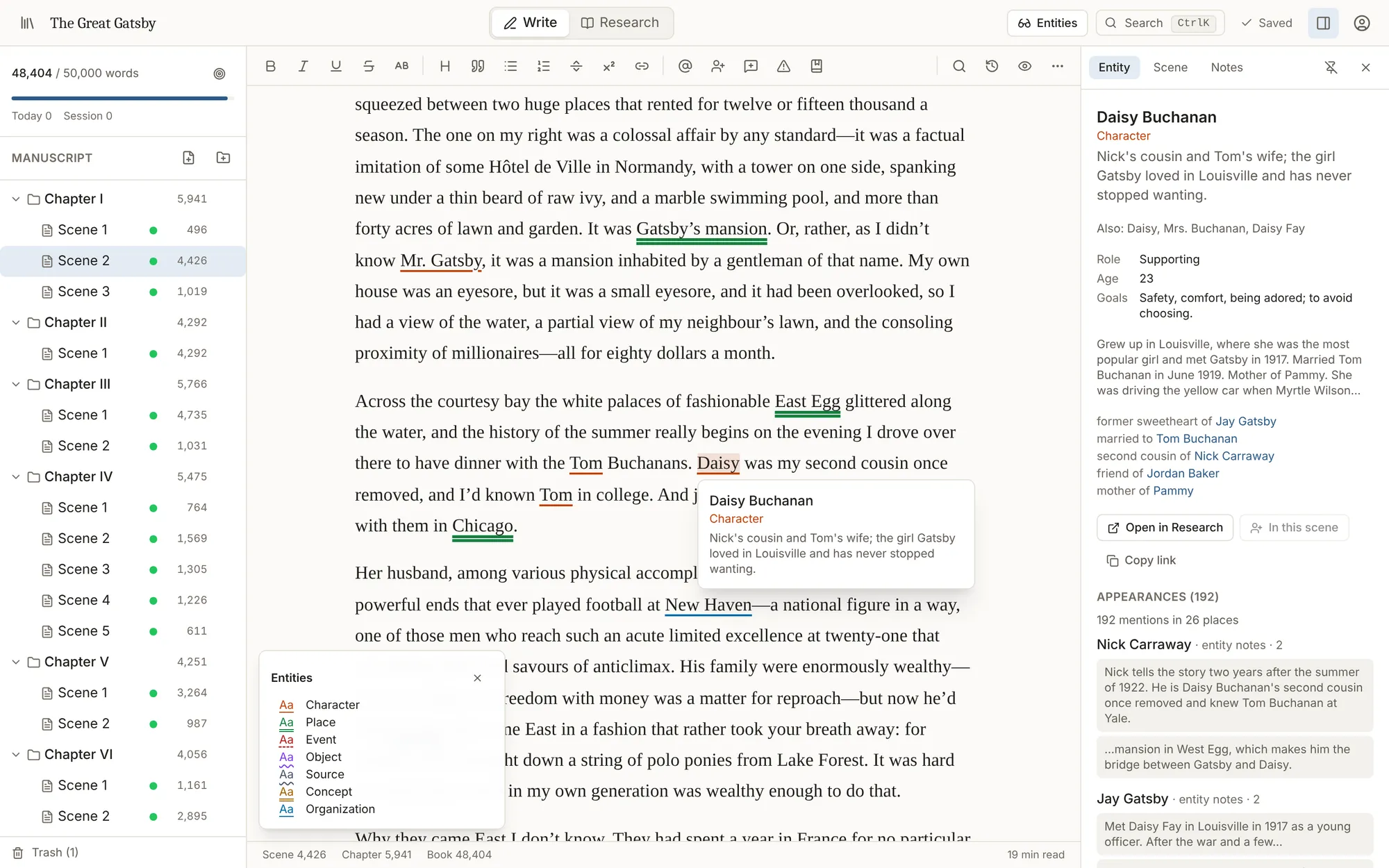Toggle the unpin icon in entity panel
The height and width of the screenshot is (868, 1389).
click(1331, 67)
